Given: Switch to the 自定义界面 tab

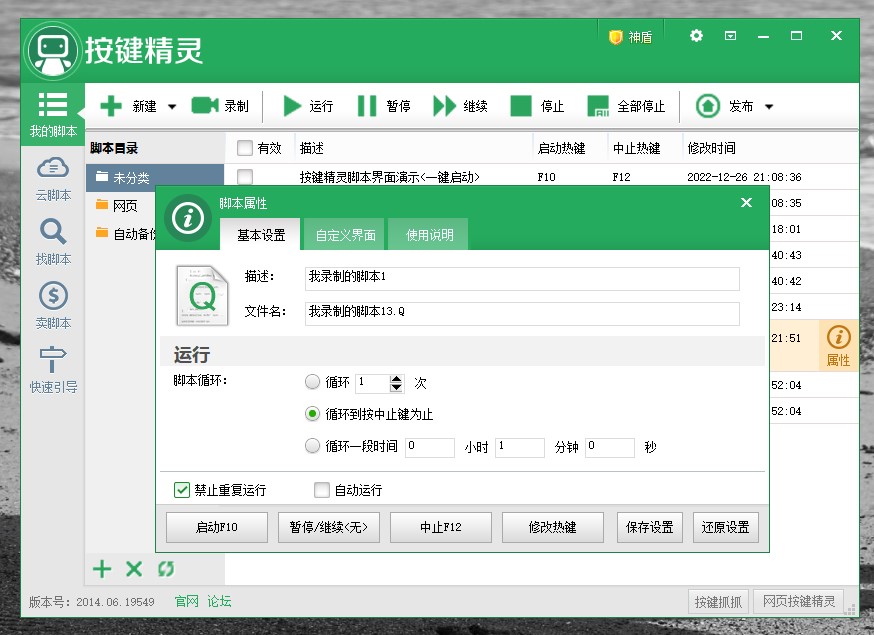Looking at the screenshot, I should (x=345, y=235).
